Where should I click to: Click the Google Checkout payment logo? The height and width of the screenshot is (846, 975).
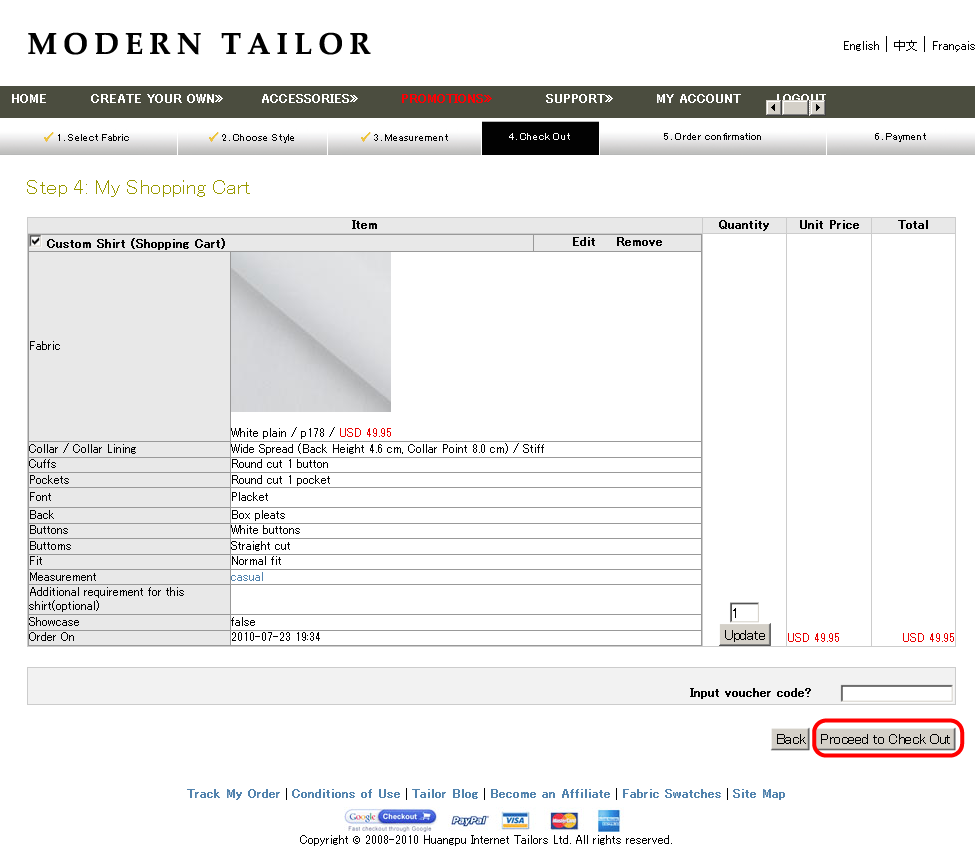[x=390, y=819]
